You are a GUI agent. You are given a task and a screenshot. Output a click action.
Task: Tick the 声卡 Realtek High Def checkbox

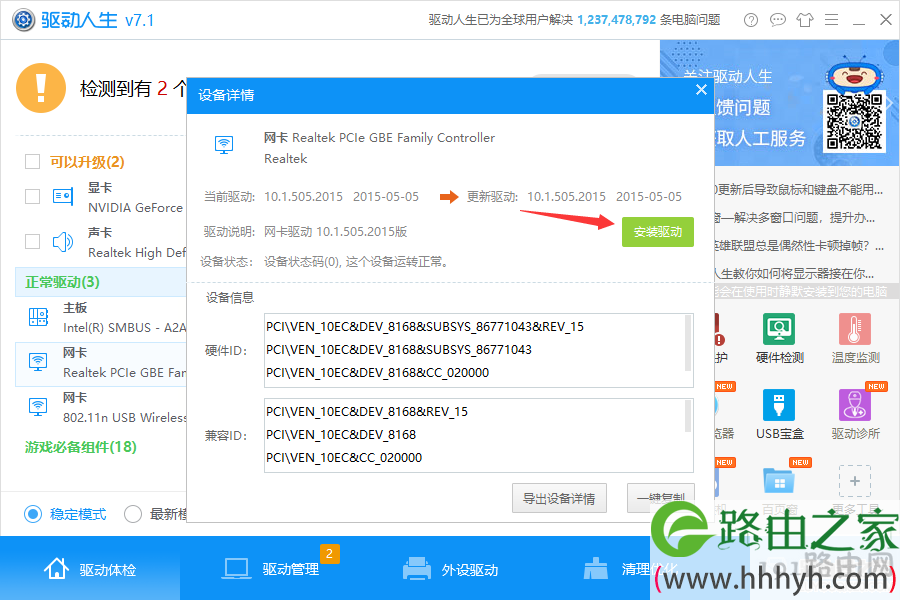click(x=32, y=242)
